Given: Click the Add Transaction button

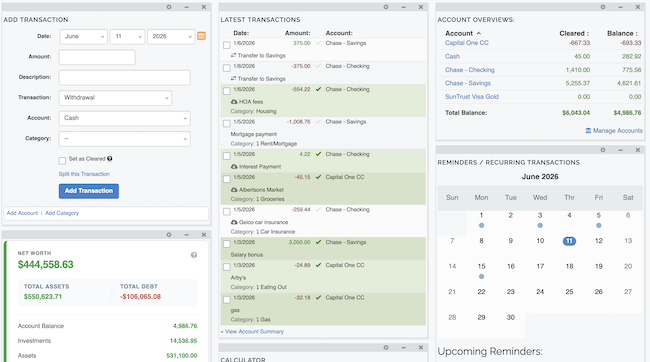Looking at the screenshot, I should pyautogui.click(x=89, y=191).
